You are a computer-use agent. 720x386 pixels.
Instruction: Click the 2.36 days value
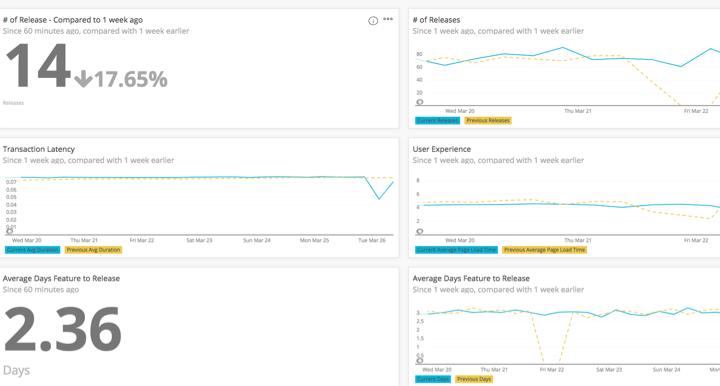pos(62,330)
